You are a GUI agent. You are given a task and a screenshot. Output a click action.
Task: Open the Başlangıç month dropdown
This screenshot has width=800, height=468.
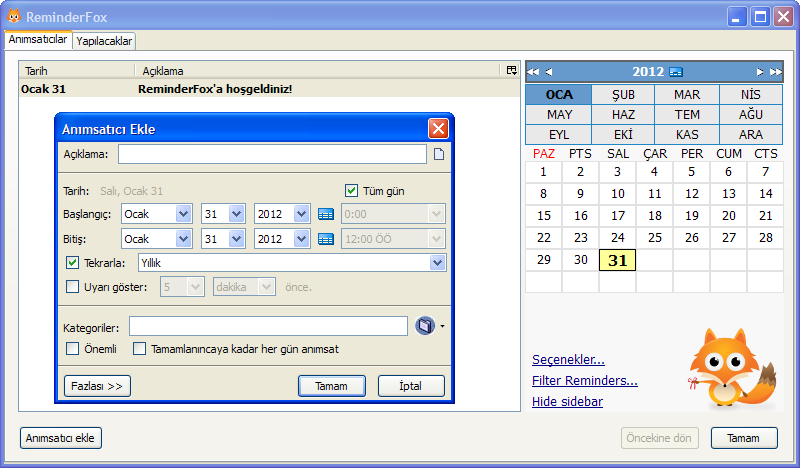183,213
